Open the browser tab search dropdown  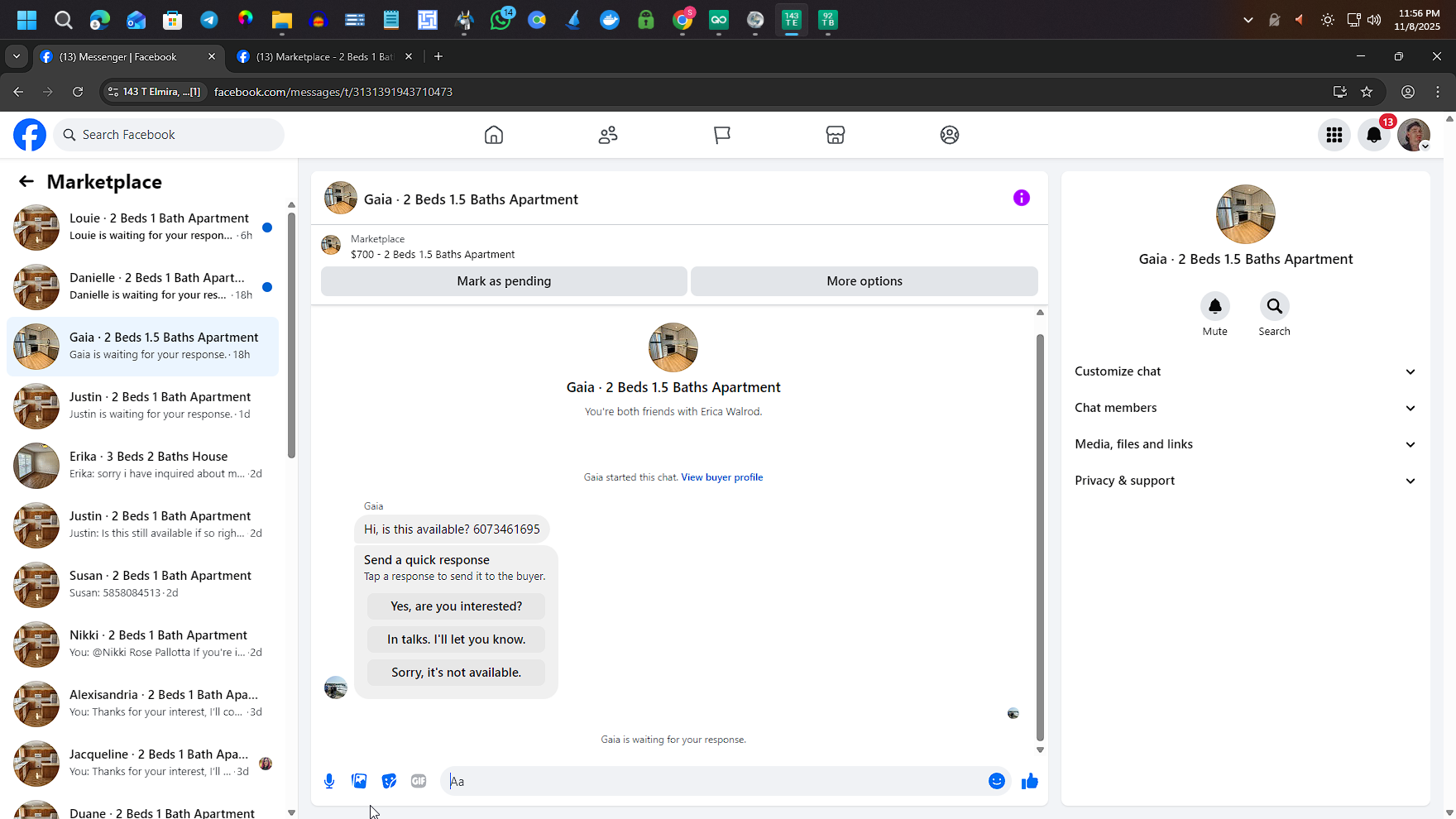pyautogui.click(x=17, y=56)
